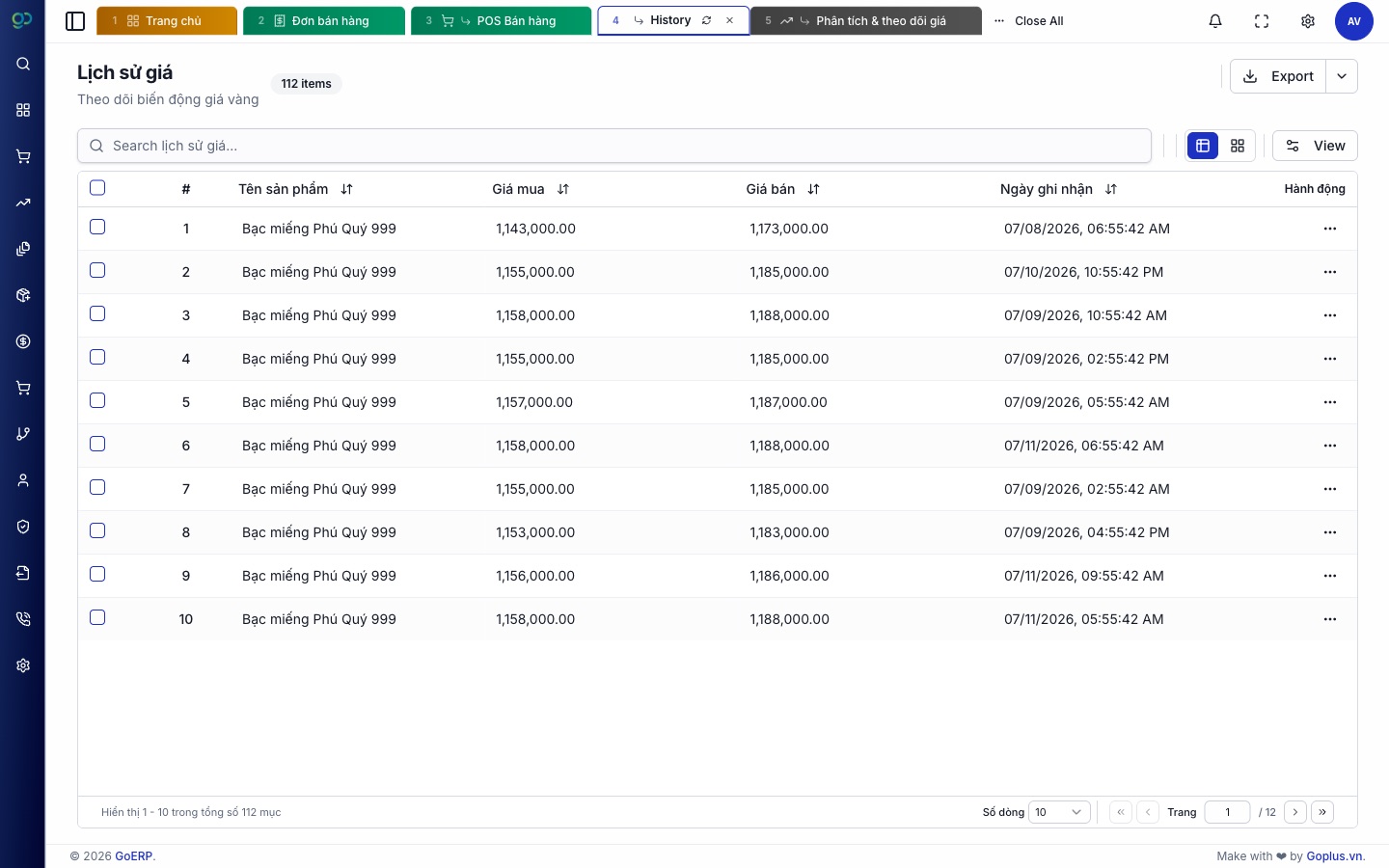Check the checkbox for row 5

click(x=97, y=400)
